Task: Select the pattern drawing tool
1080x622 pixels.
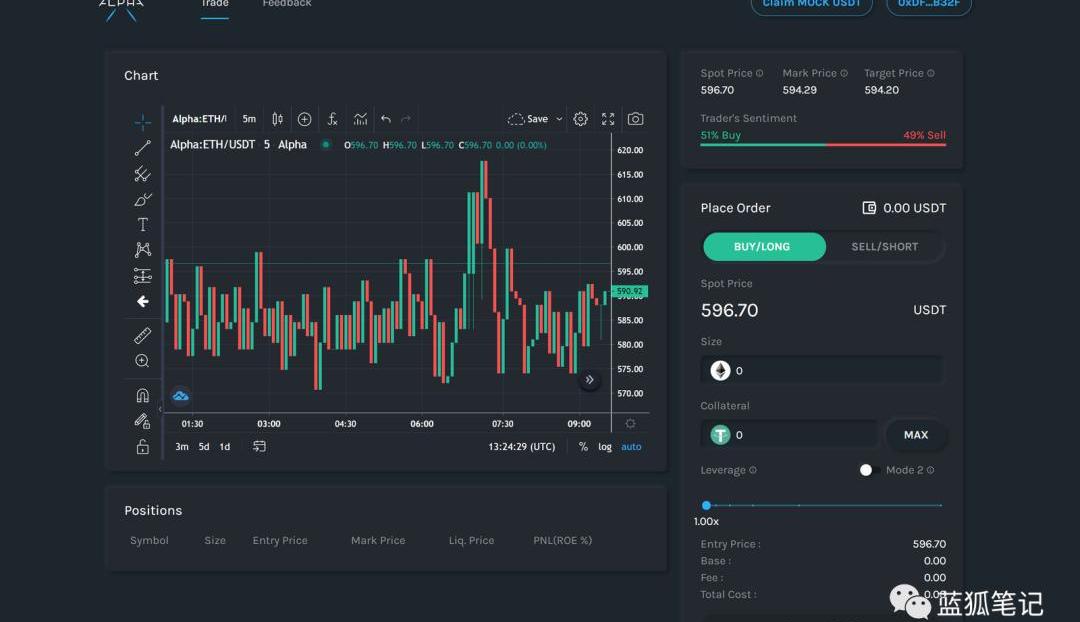Action: click(143, 250)
